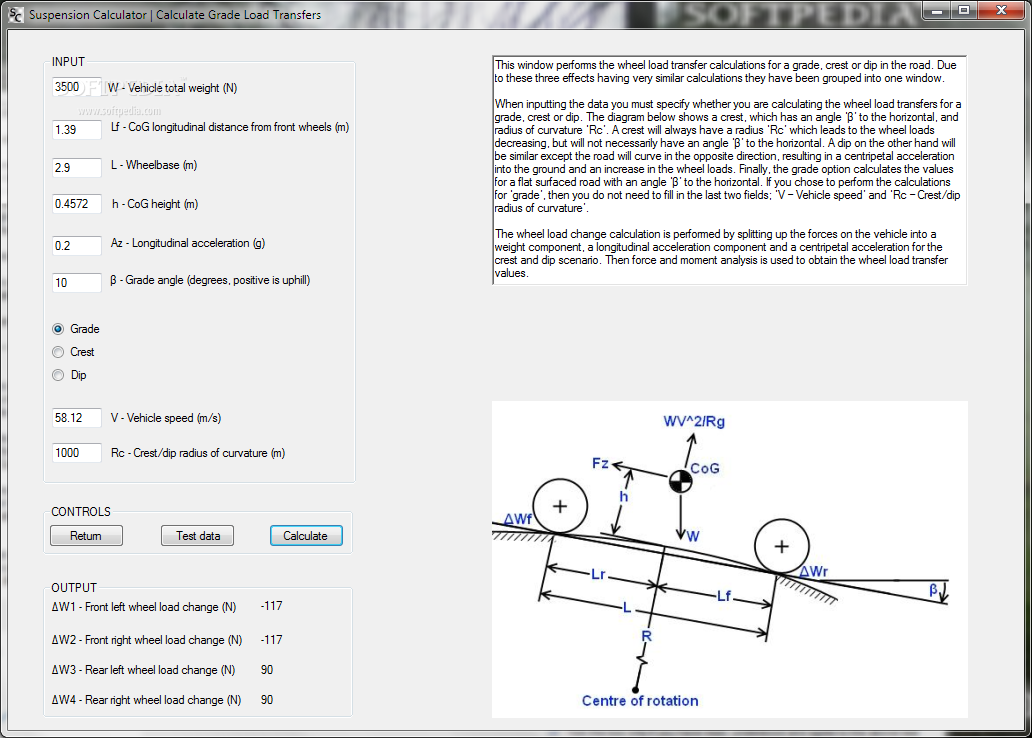Click the crest load transfer diagram
Viewport: 1032px width, 738px height.
coord(729,559)
